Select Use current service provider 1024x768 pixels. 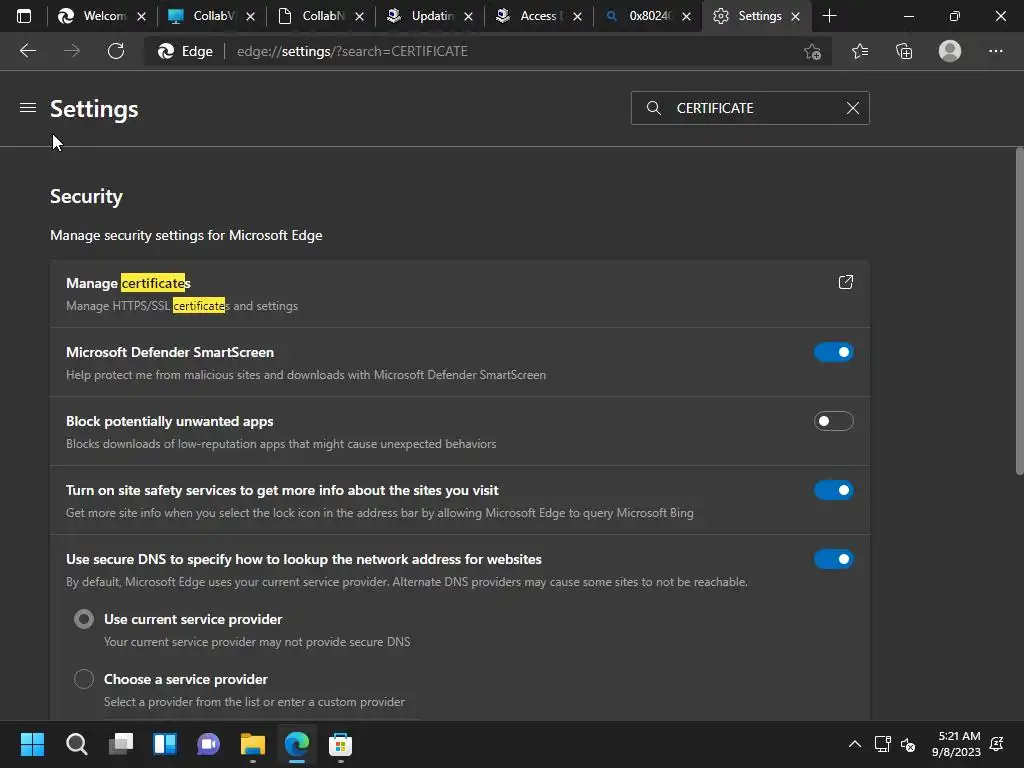84,619
